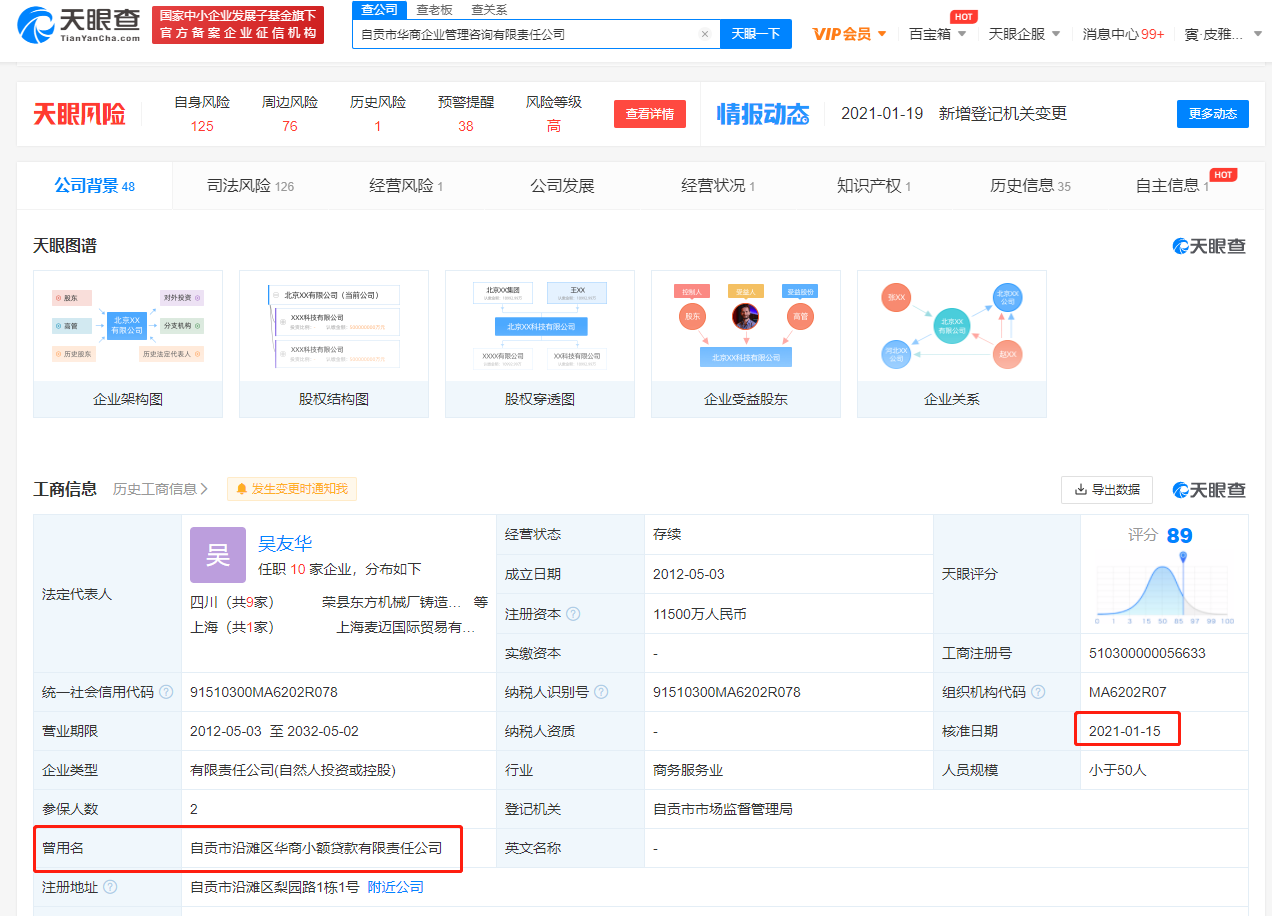Open the 司法风险 tab
Image resolution: width=1272 pixels, height=916 pixels.
pyautogui.click(x=250, y=186)
